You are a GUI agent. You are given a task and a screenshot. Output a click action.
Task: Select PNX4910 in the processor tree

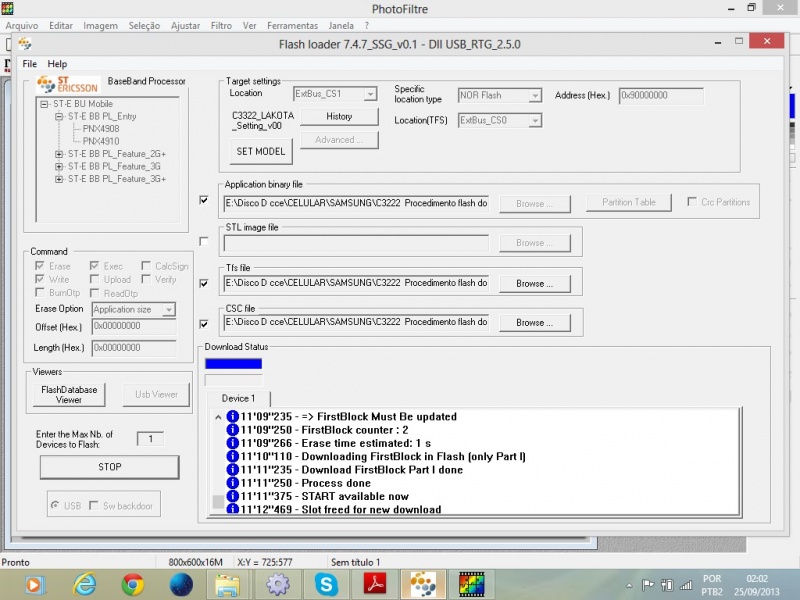(101, 141)
